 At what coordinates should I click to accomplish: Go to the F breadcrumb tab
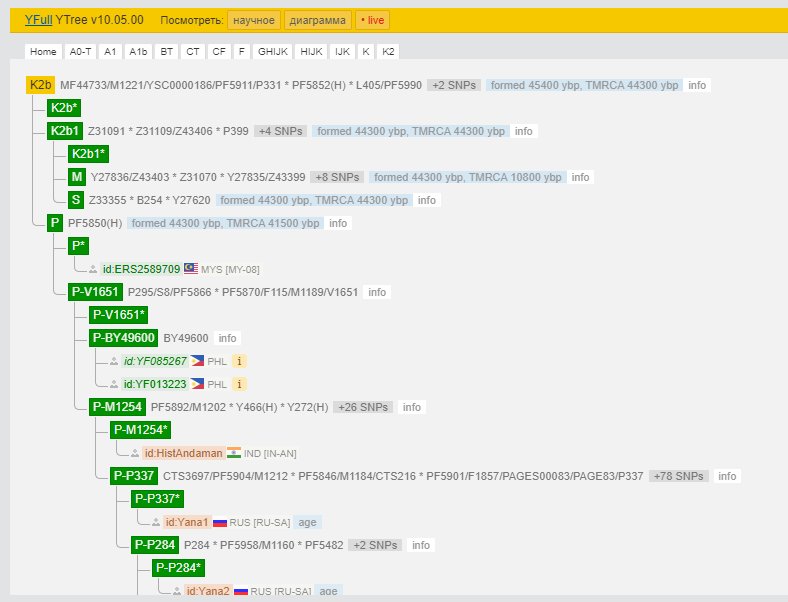tap(242, 51)
